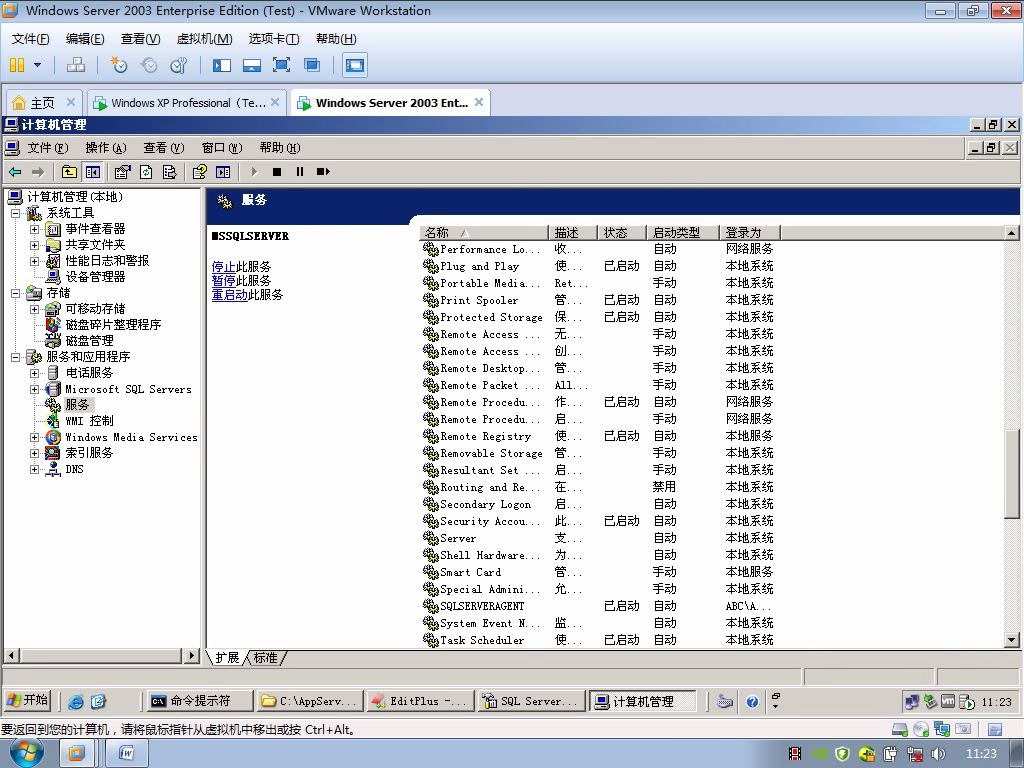The image size is (1024, 768).
Task: Click tree pane horizontal scroll right arrow
Action: coord(191,655)
